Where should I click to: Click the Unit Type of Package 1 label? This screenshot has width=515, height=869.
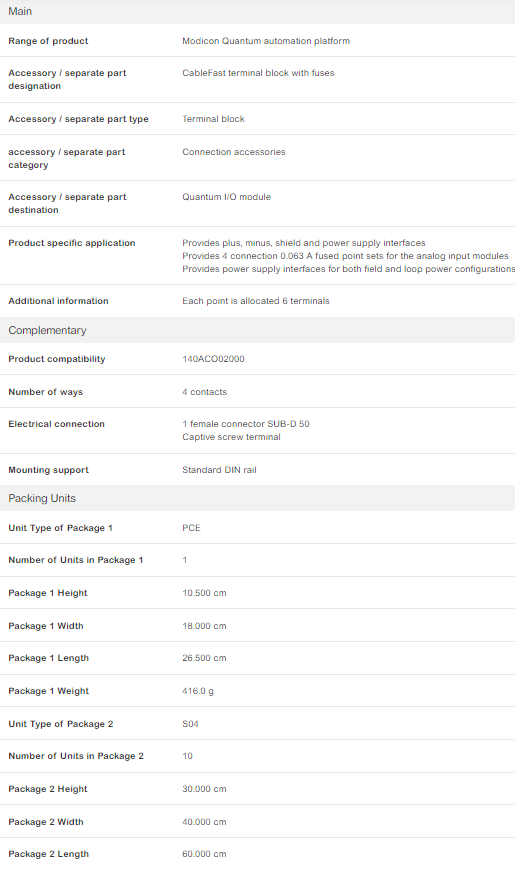click(x=60, y=528)
